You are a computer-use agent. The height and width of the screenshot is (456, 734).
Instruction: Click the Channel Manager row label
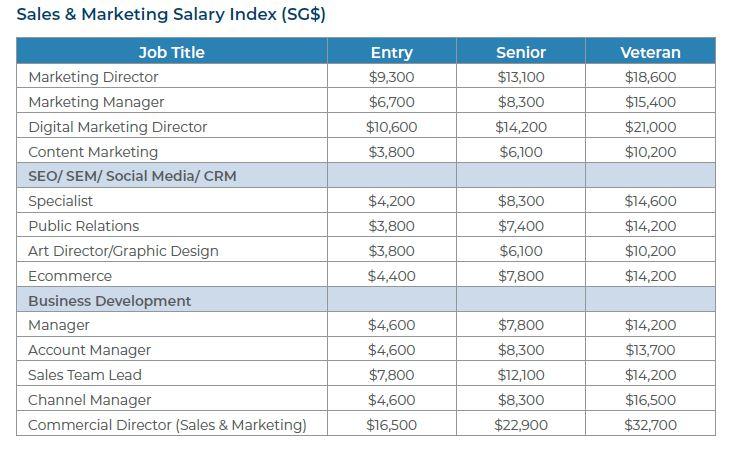coord(90,400)
